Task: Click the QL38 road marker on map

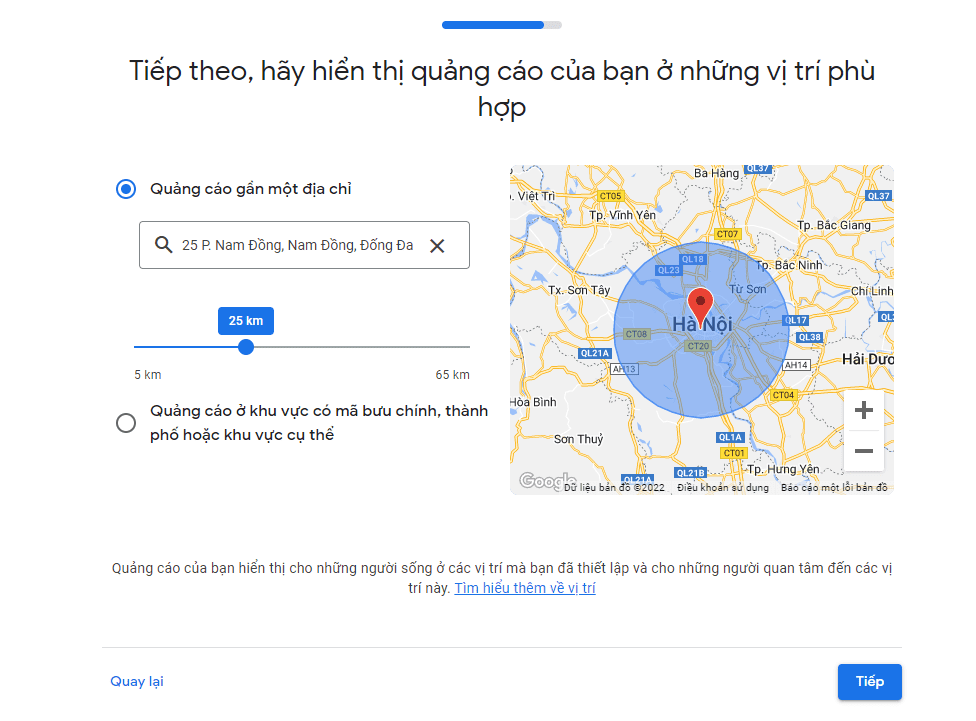Action: 810,337
